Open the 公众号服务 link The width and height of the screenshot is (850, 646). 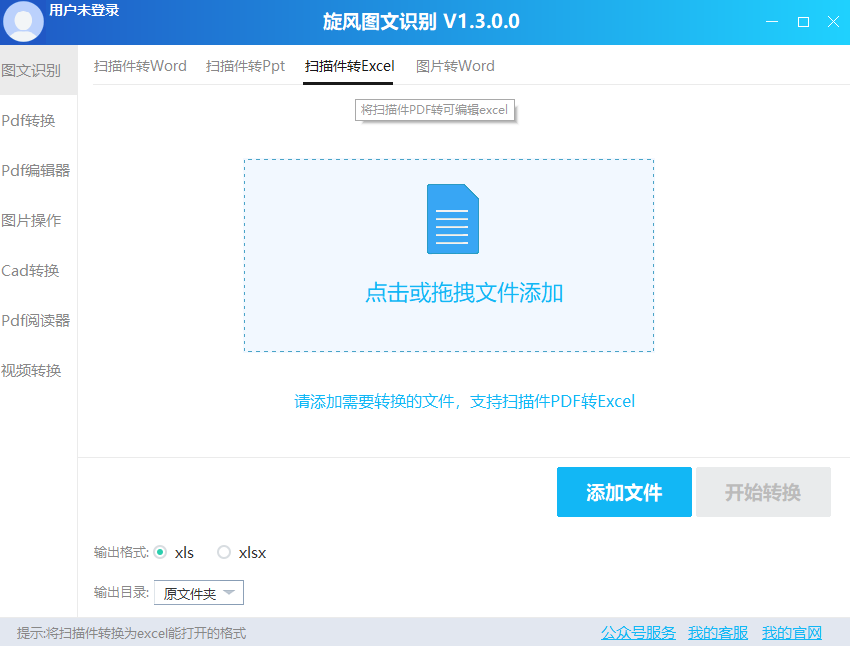point(638,633)
